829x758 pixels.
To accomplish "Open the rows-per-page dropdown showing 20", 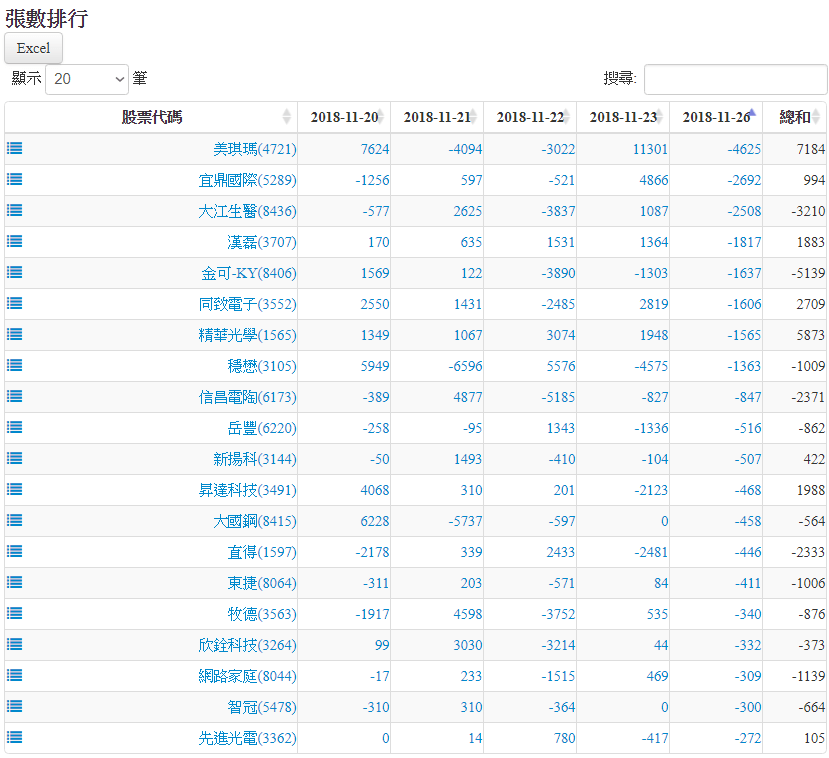I will coord(87,78).
